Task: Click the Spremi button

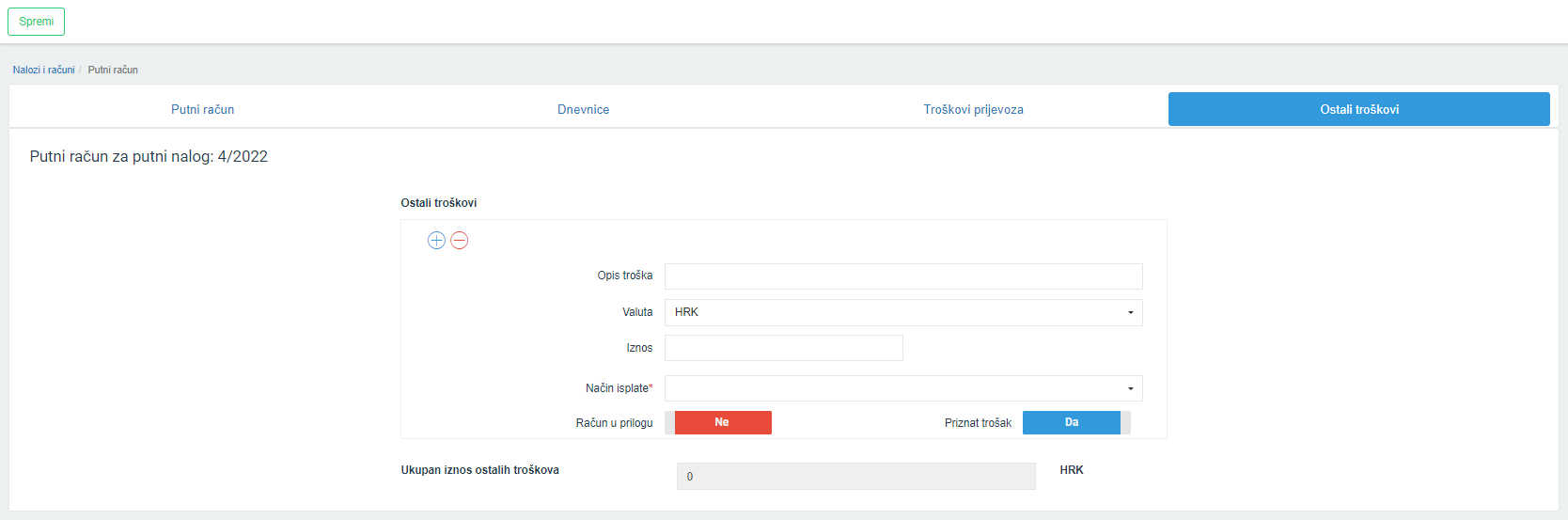Action: click(x=37, y=22)
